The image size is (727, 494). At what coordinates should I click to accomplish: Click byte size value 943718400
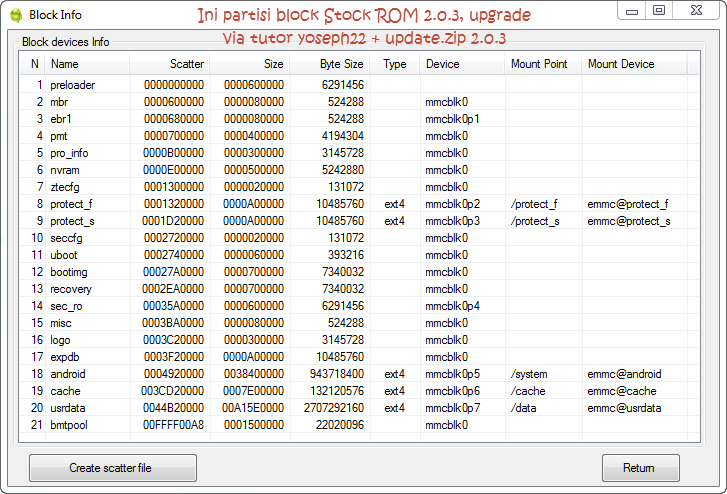(x=337, y=374)
